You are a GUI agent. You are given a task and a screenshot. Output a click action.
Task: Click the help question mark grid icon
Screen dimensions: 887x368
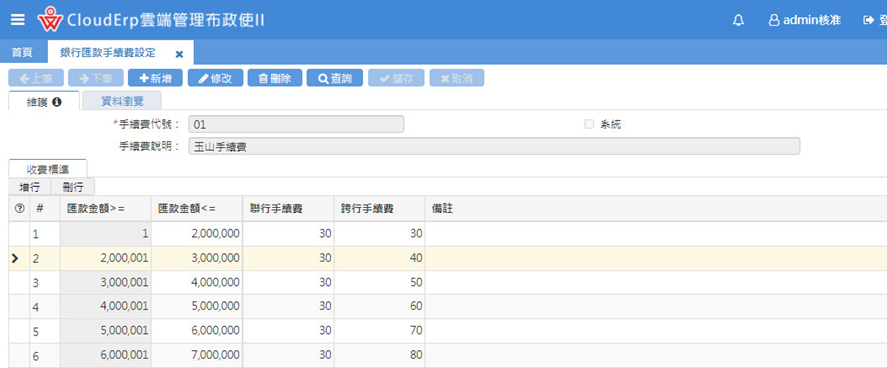[19, 209]
